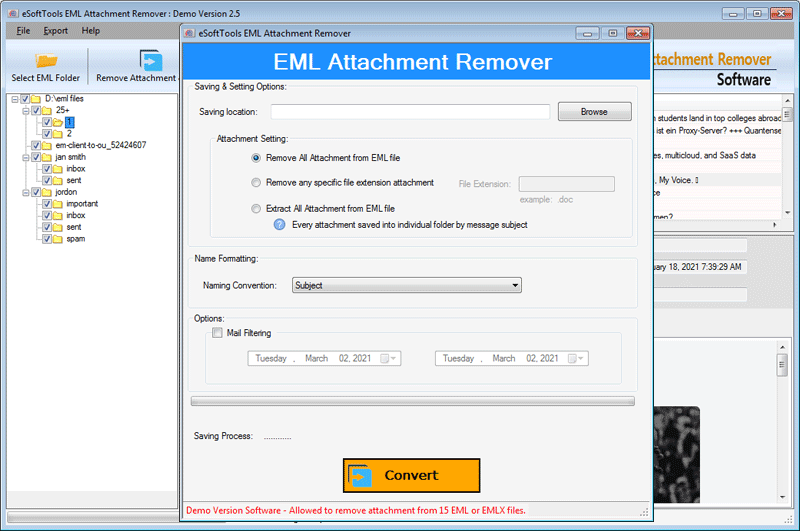Click the 7:39:29 AM date field
800x531 pixels.
pos(700,267)
